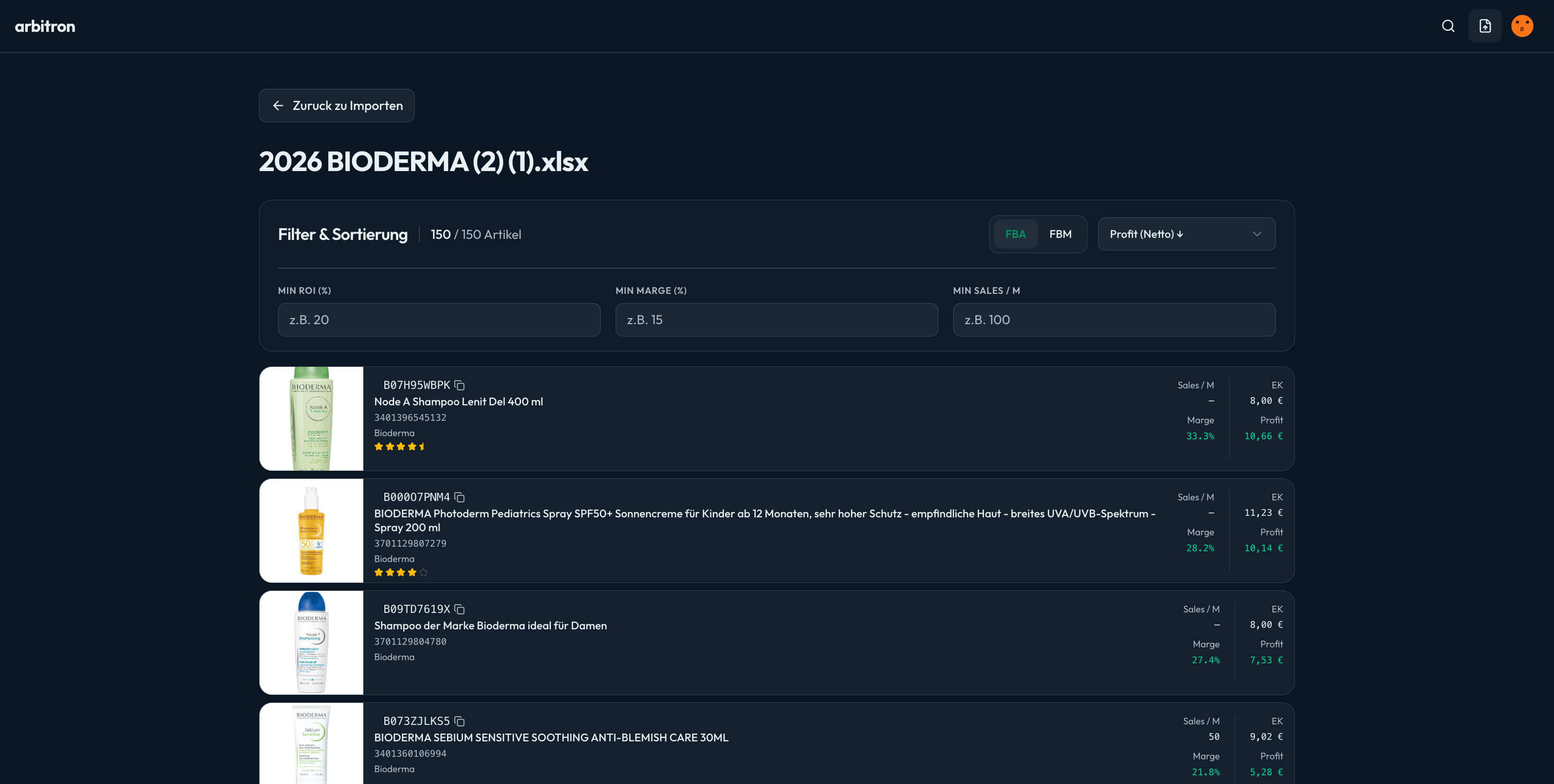Viewport: 1554px width, 784px height.
Task: Copy ASIN B00007PNM4 with copy icon
Action: coord(459,497)
